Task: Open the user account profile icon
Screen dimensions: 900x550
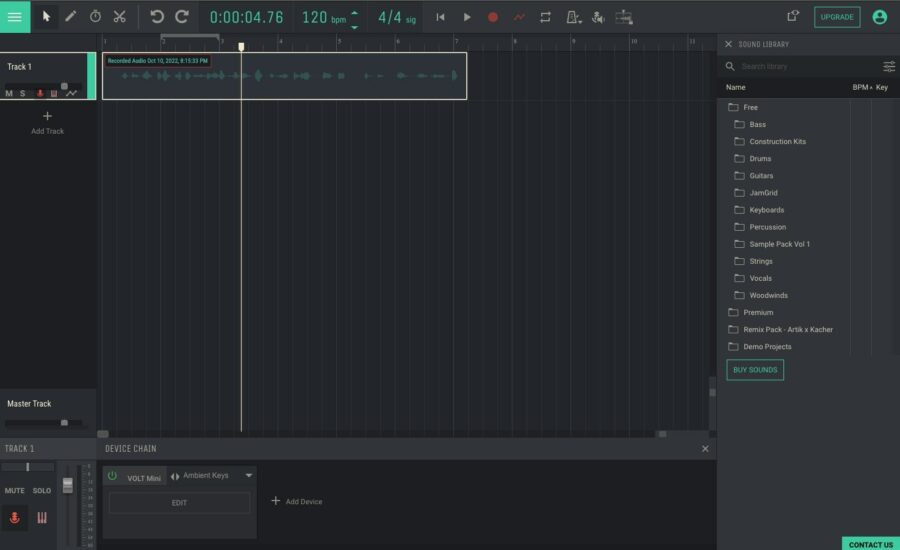Action: 879,17
